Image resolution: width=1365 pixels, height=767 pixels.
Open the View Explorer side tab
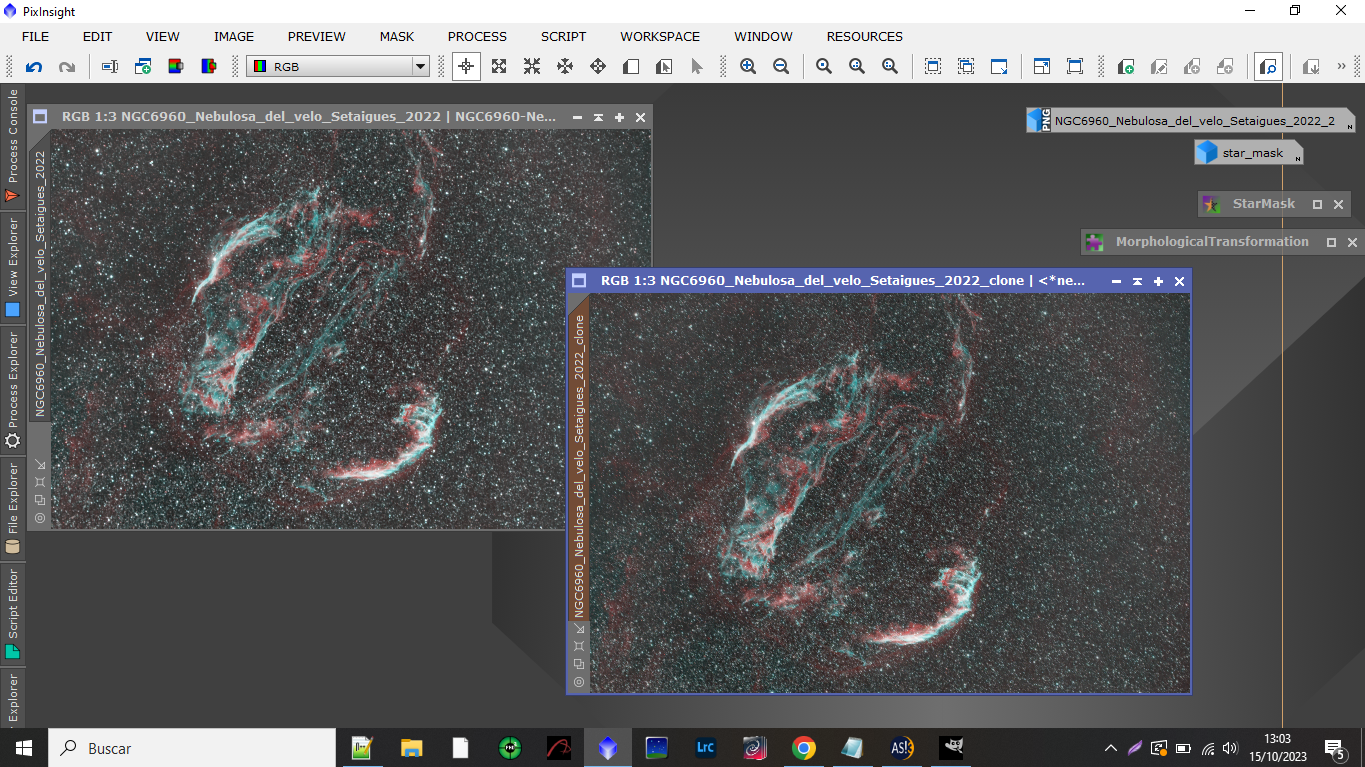tap(12, 267)
